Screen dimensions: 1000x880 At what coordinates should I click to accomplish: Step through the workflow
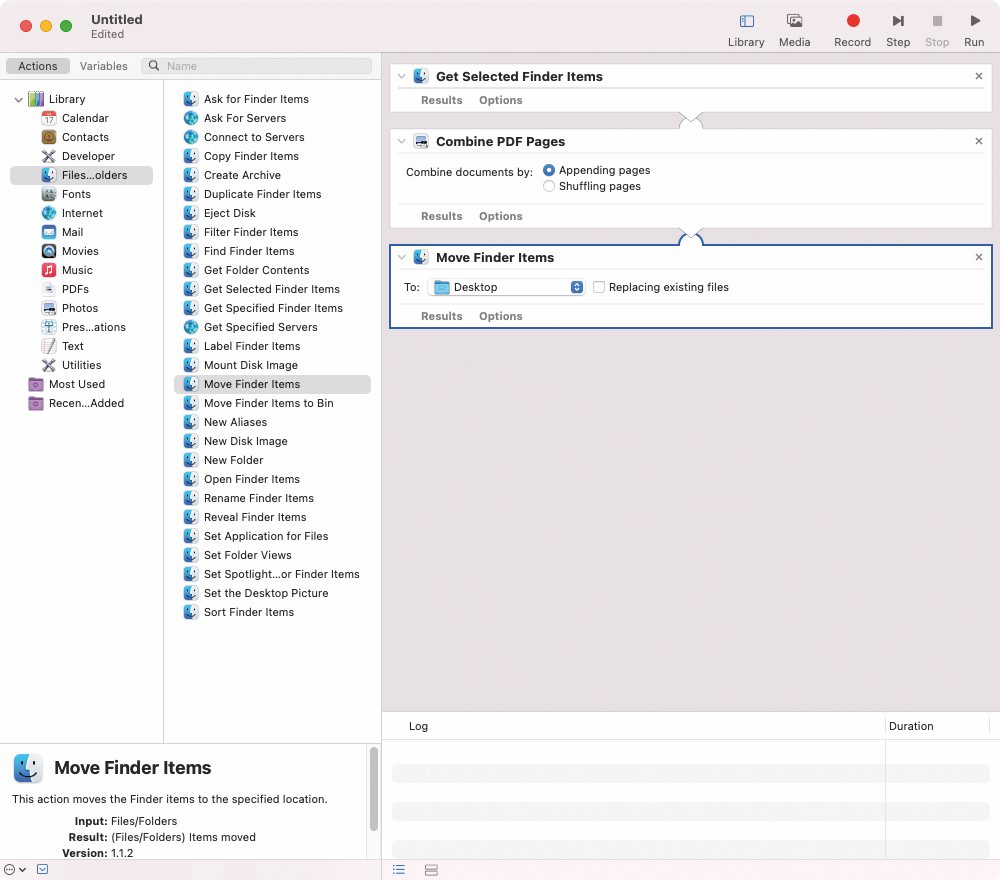tap(897, 30)
